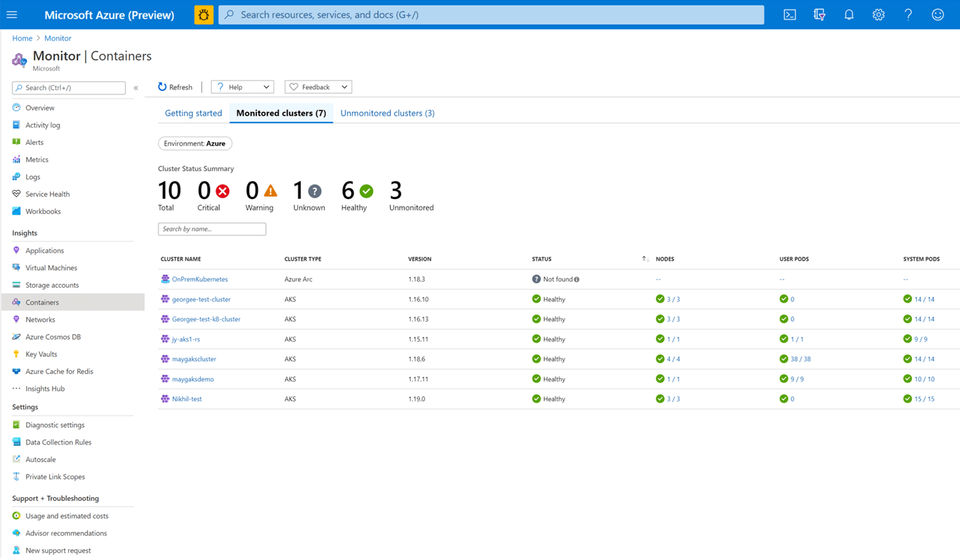Open the notifications bell
The width and height of the screenshot is (960, 560).
(849, 15)
